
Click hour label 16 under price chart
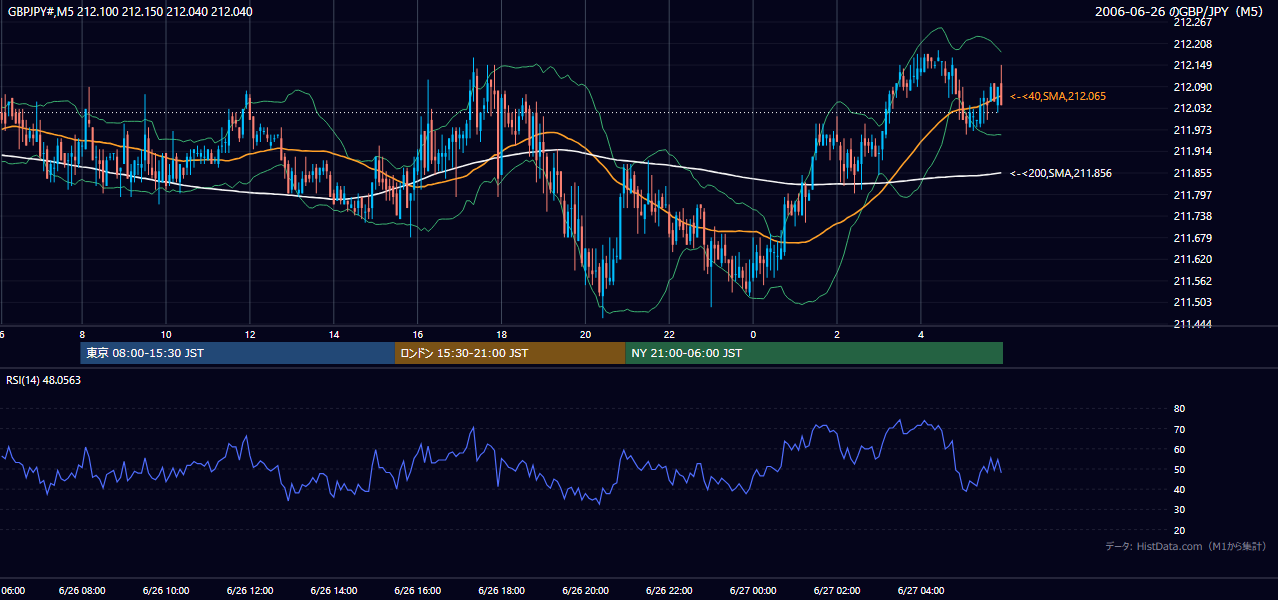(x=418, y=334)
